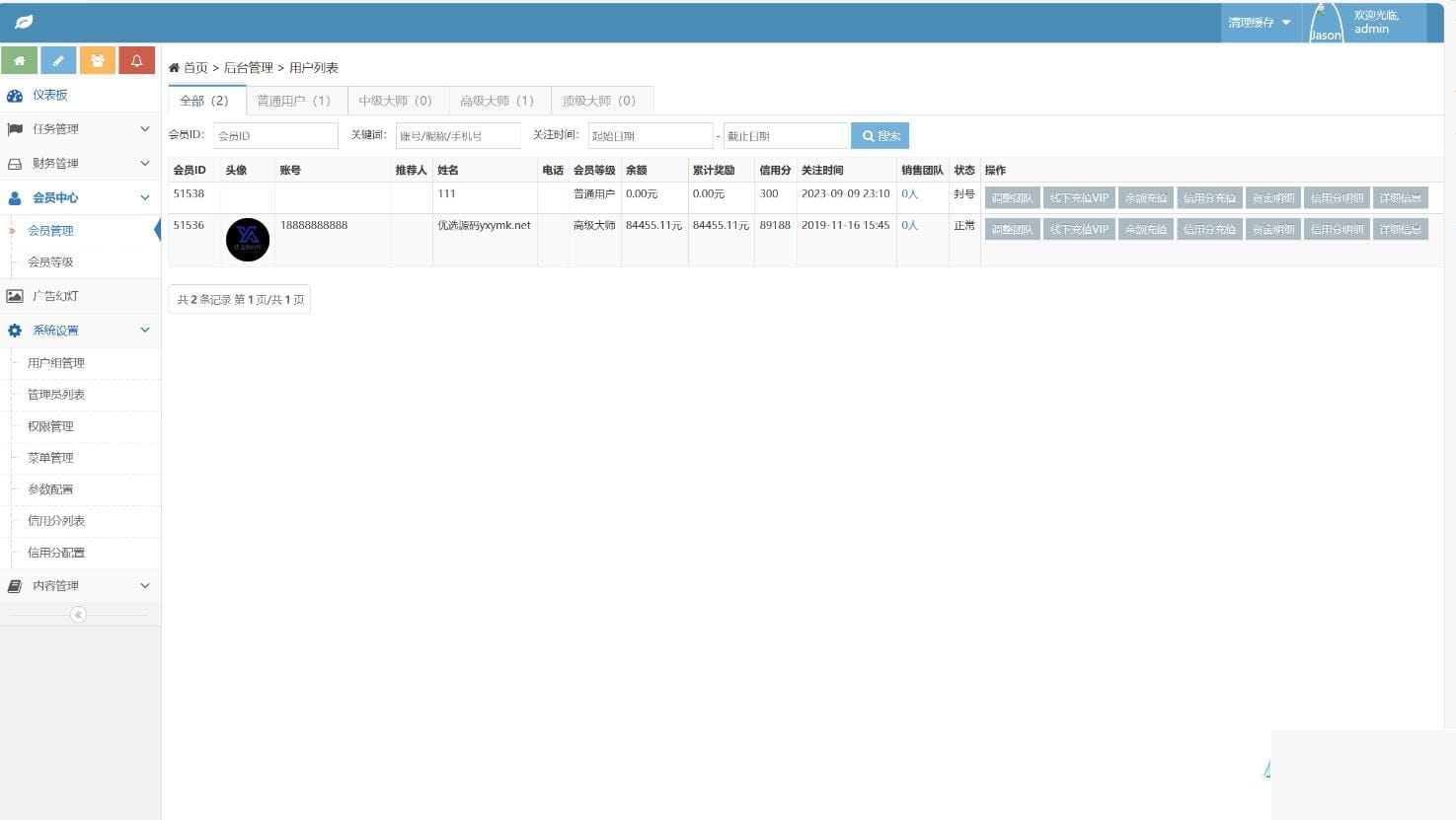
Task: Click the sidebar collapse double-arrow icon
Action: pyautogui.click(x=78, y=615)
